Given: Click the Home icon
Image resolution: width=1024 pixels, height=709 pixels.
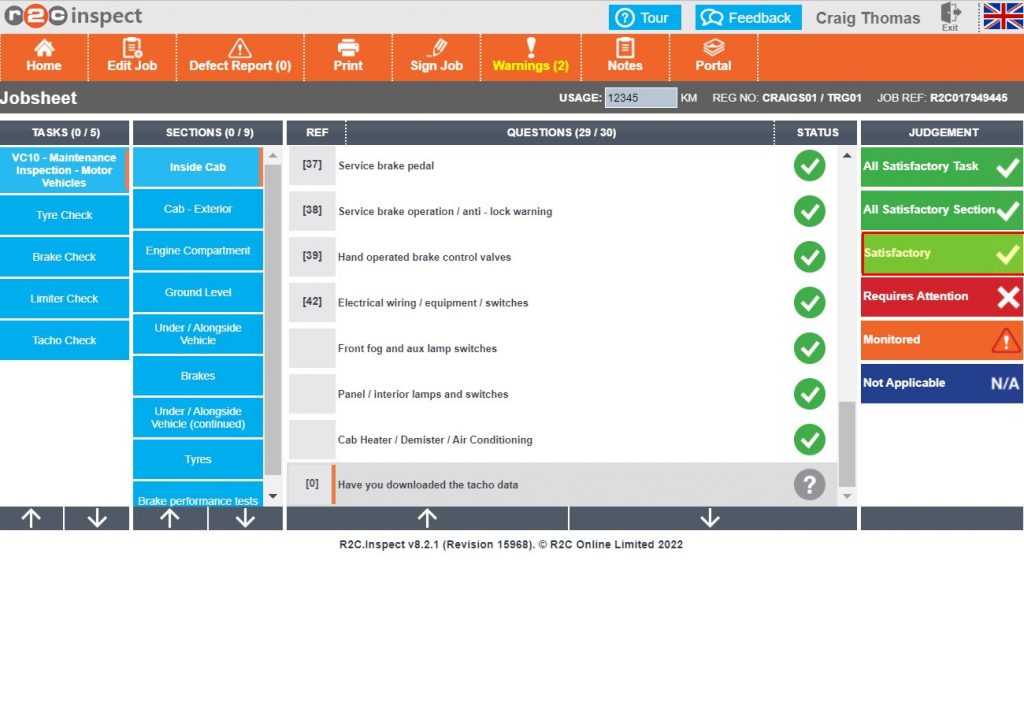Looking at the screenshot, I should point(44,58).
